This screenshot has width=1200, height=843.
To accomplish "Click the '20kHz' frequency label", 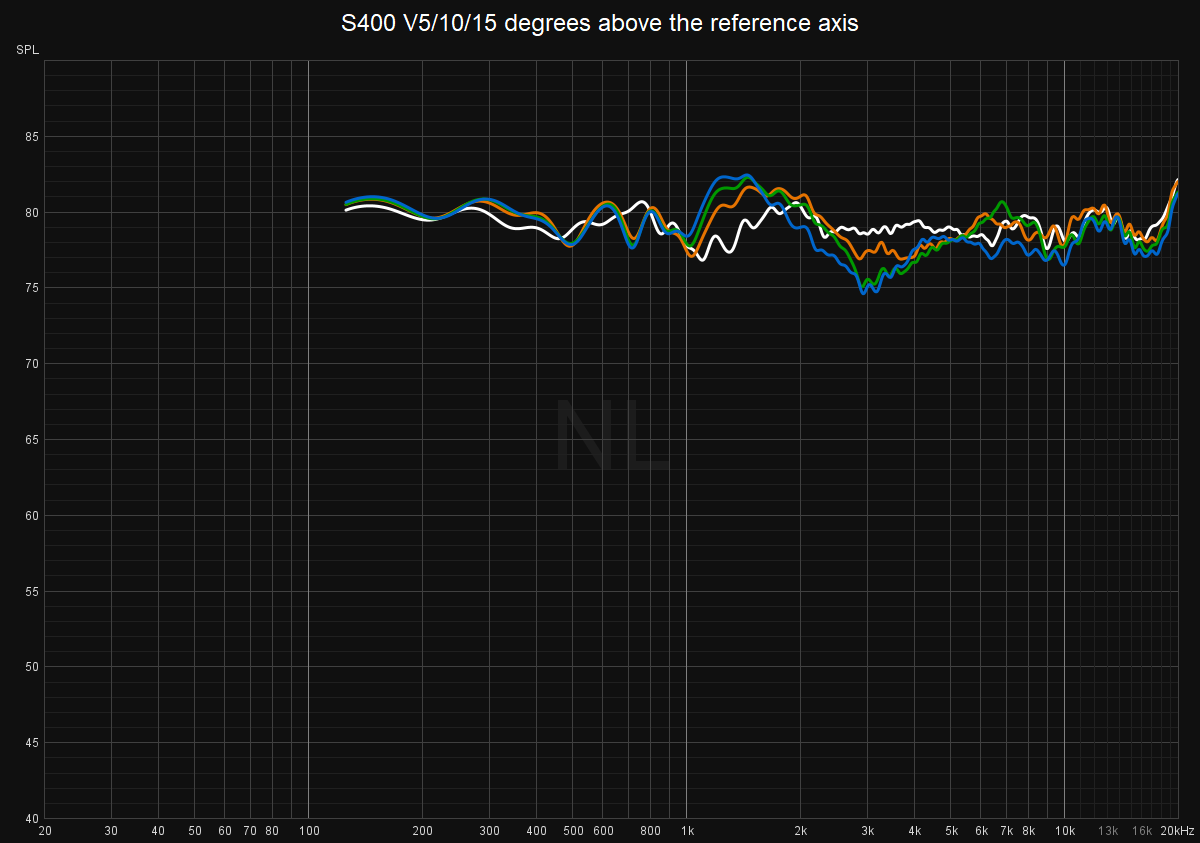I will pyautogui.click(x=1176, y=831).
